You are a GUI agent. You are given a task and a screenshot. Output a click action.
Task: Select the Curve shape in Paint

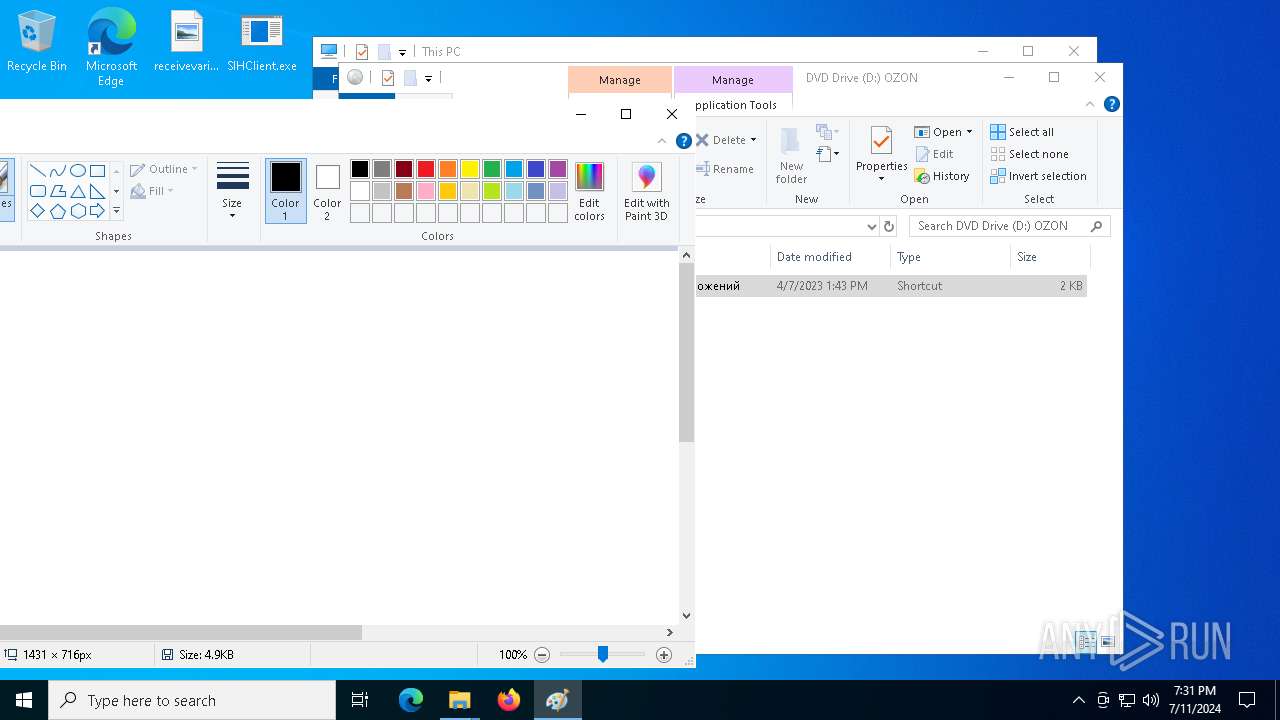click(x=57, y=171)
